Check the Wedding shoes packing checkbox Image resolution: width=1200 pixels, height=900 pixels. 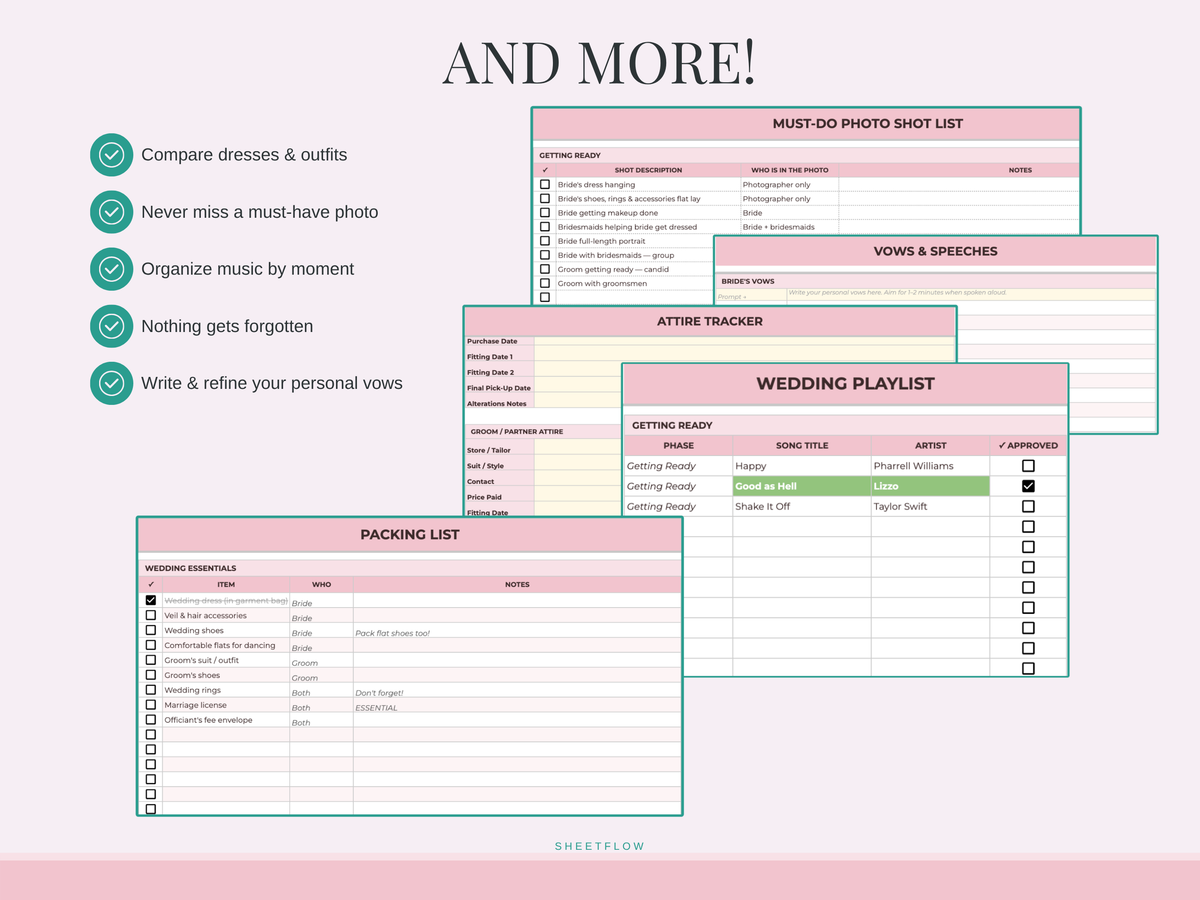151,630
